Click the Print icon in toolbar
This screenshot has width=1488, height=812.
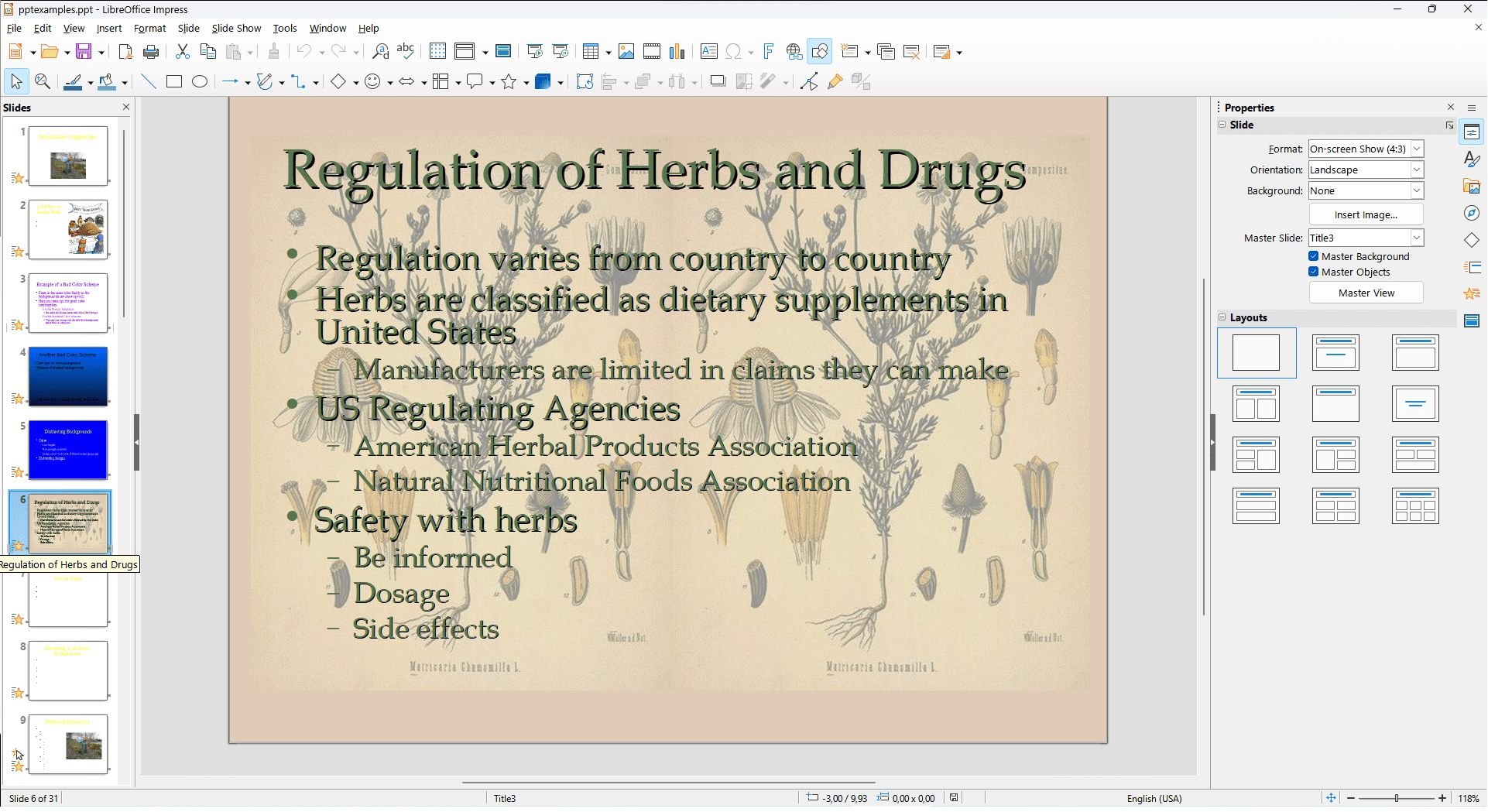(x=151, y=52)
